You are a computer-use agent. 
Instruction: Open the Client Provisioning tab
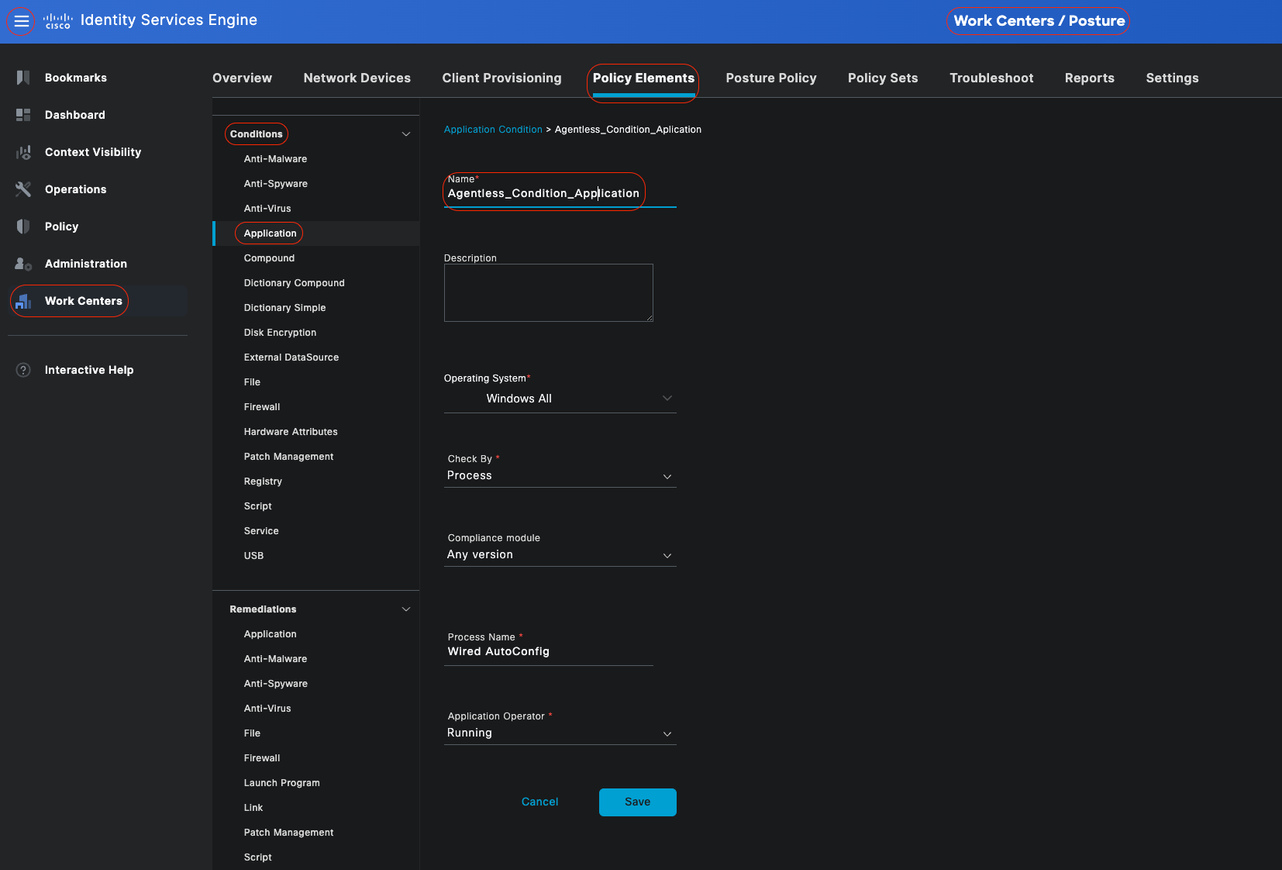[x=502, y=78]
